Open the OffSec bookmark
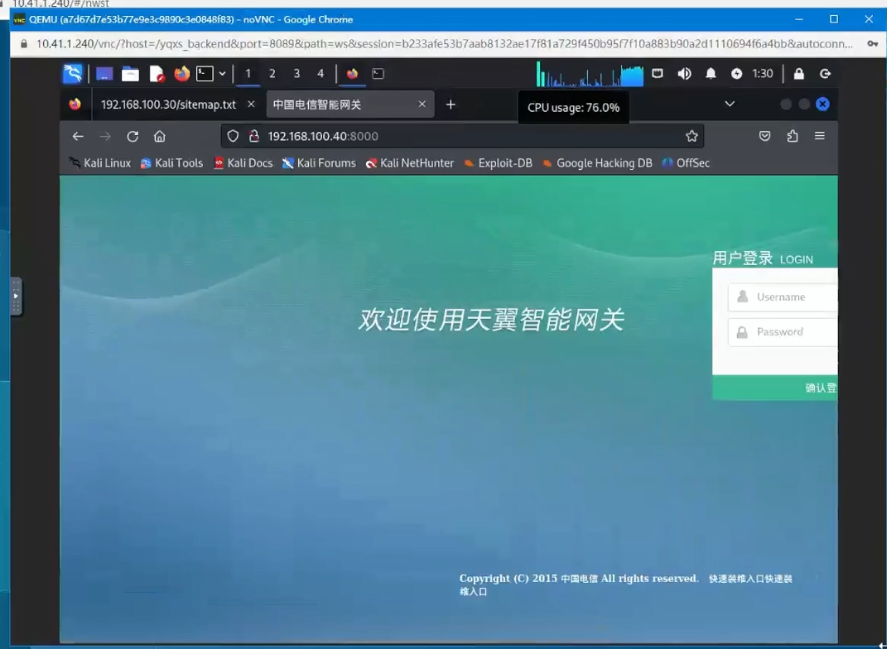Viewport: 887px width, 649px height. 686,164
